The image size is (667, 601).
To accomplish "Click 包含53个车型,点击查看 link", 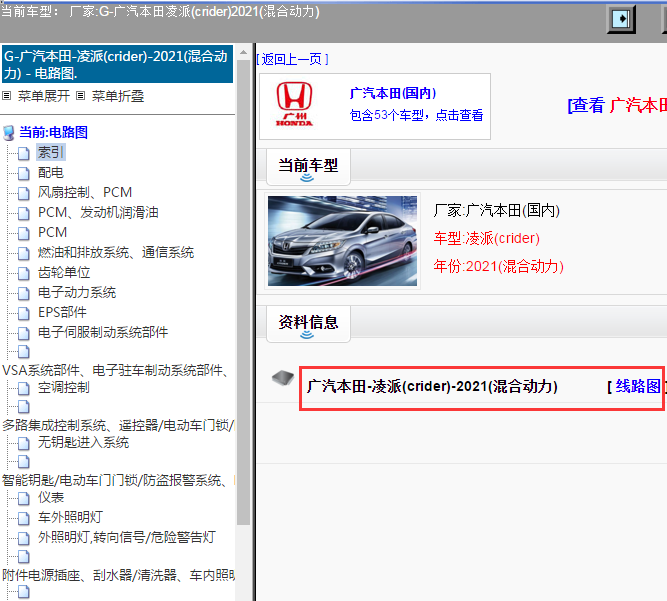I will point(416,115).
